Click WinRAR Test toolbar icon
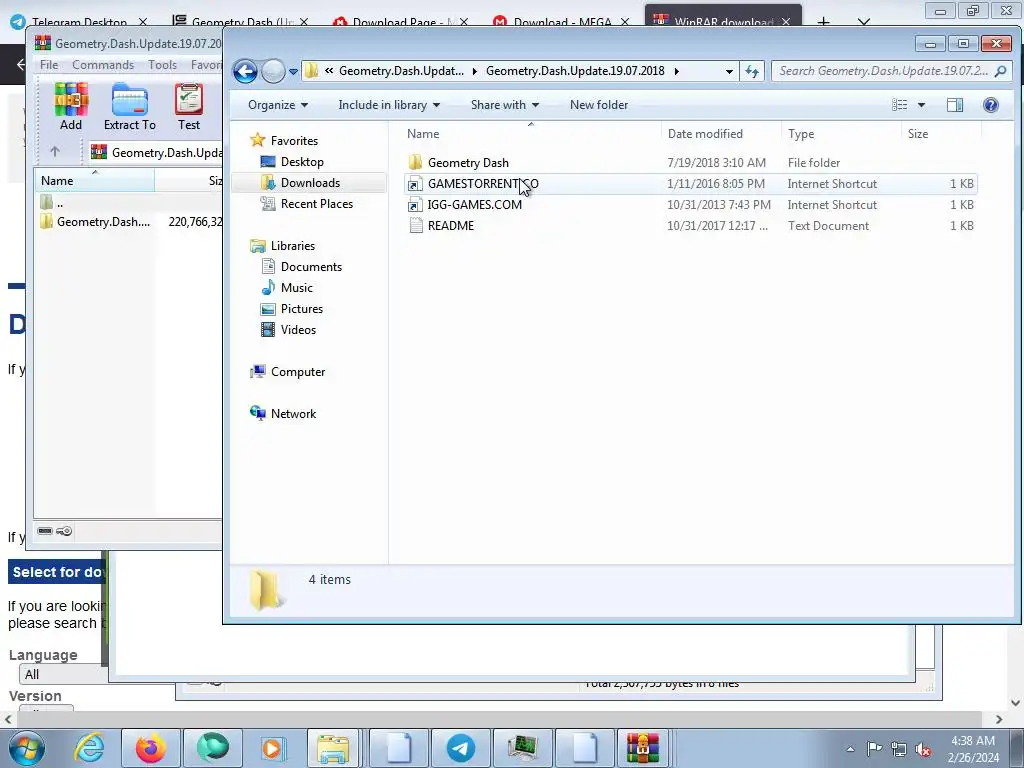1024x768 pixels. coord(189,107)
